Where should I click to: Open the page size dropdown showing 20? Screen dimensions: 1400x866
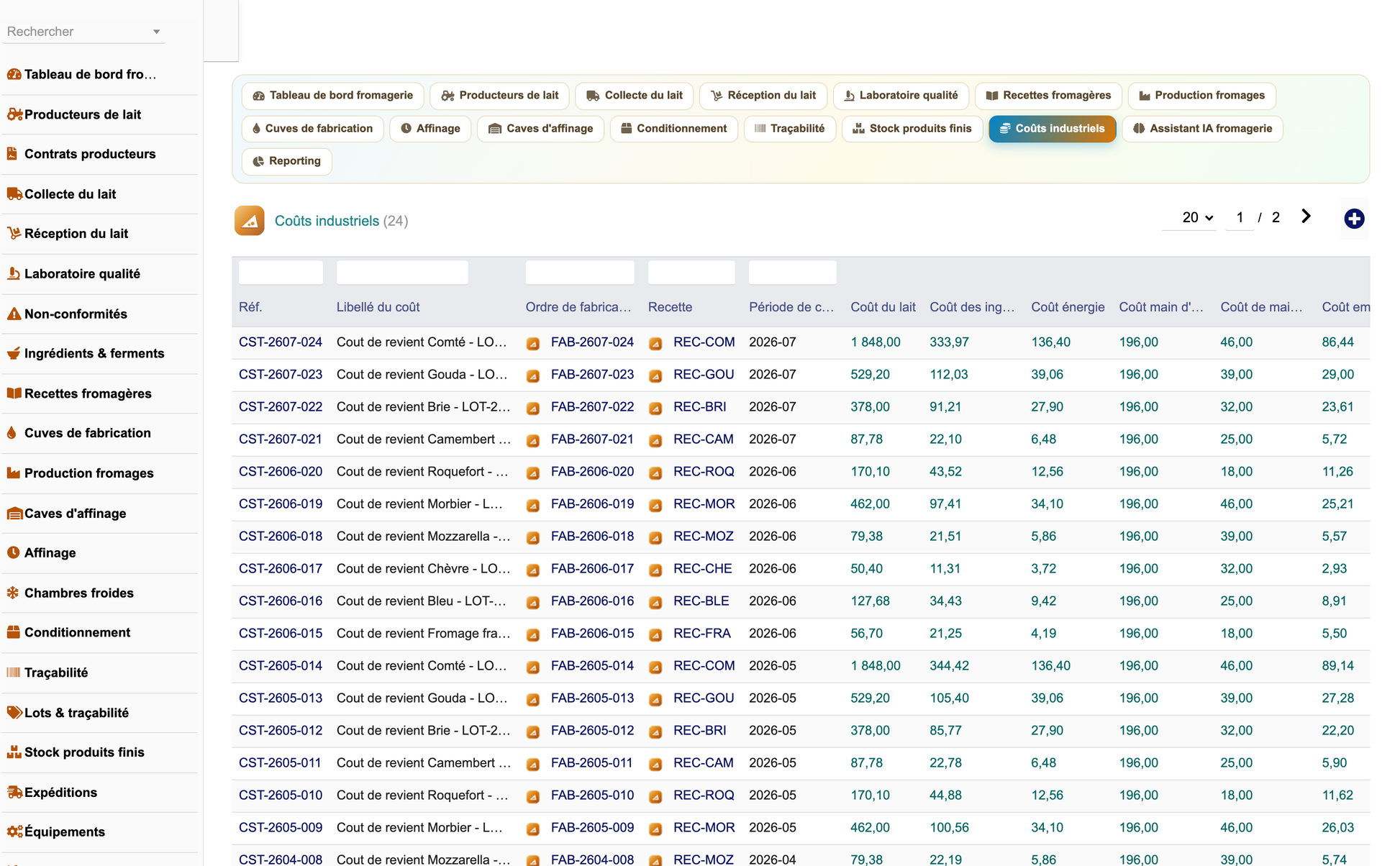pyautogui.click(x=1197, y=217)
